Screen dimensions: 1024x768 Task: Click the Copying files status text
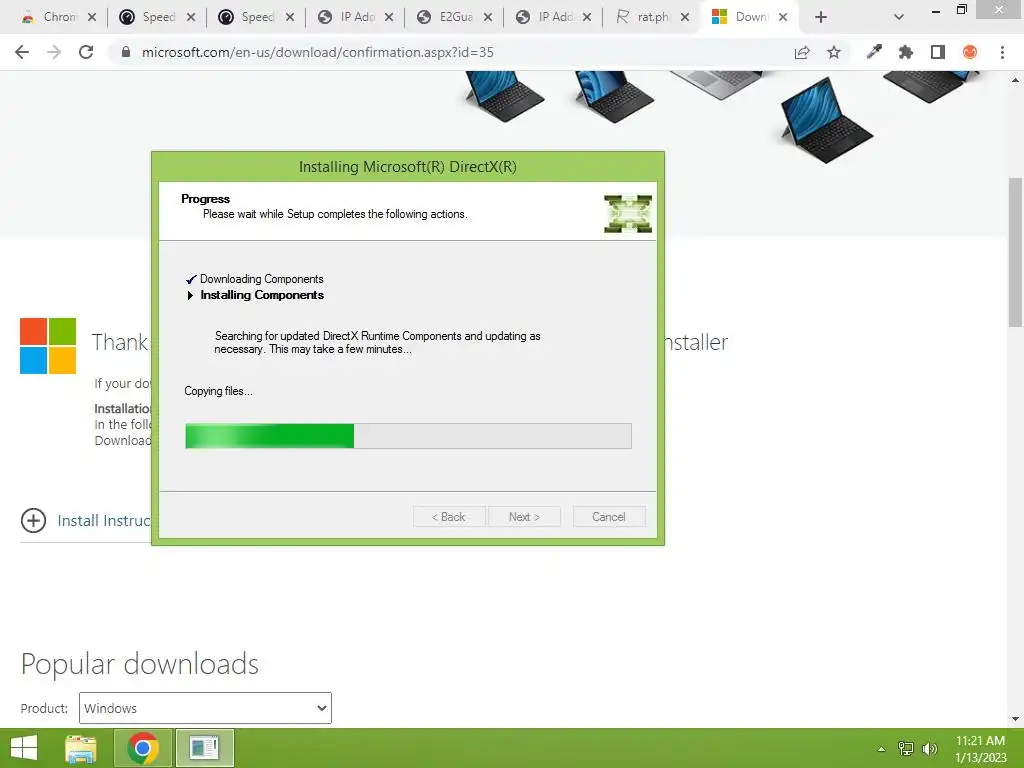(218, 391)
